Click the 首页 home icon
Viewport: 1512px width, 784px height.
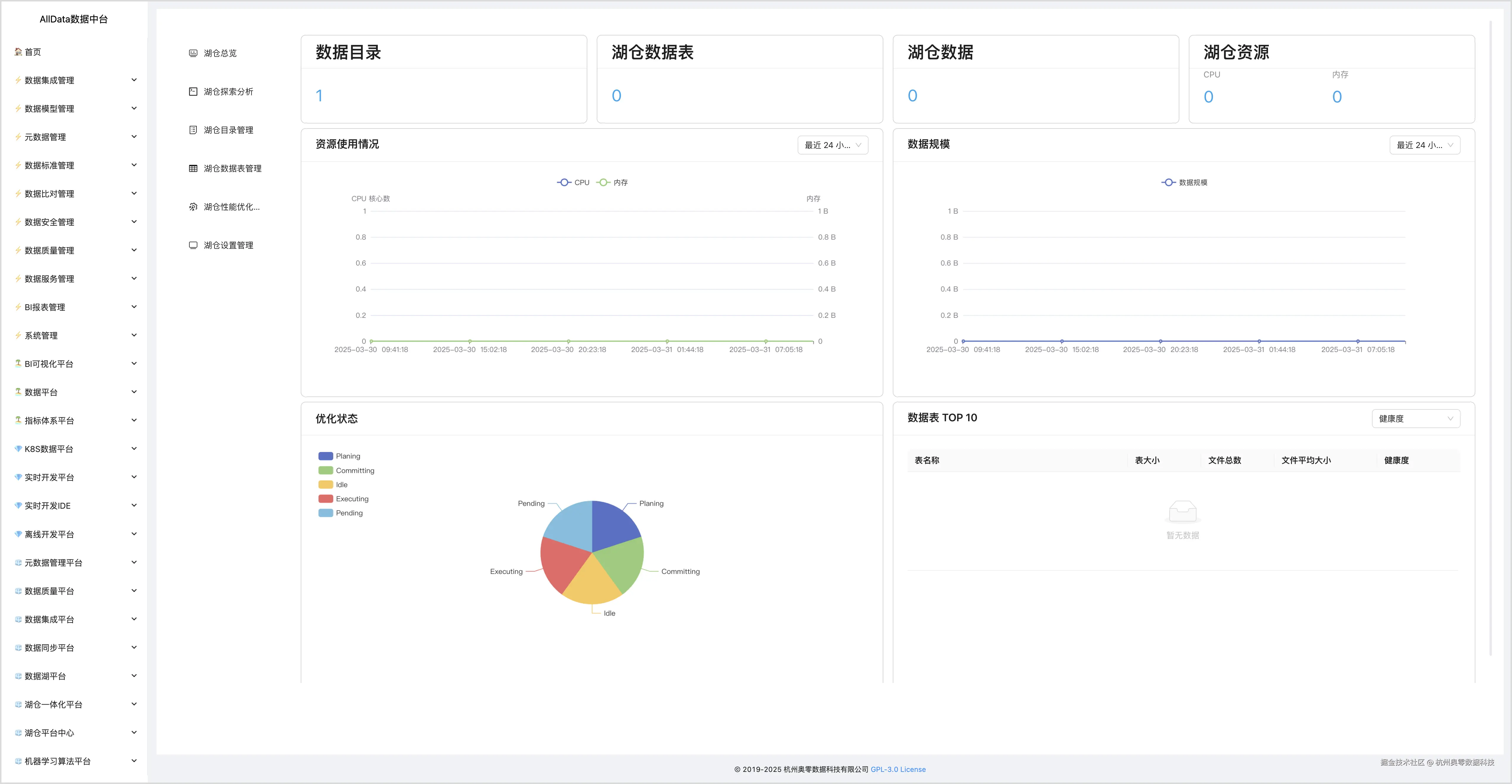(x=18, y=52)
